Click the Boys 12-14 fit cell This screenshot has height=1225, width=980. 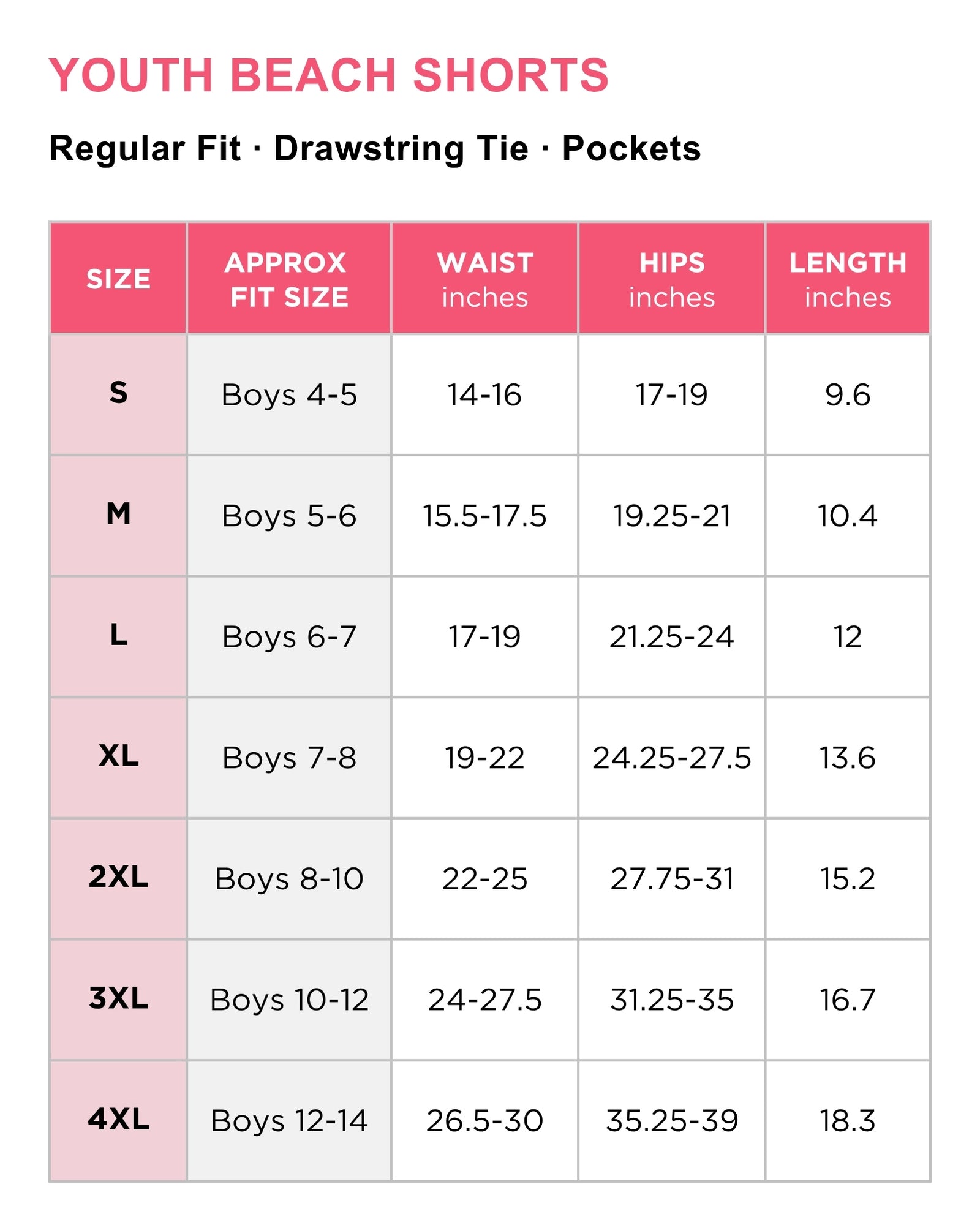tap(289, 1121)
